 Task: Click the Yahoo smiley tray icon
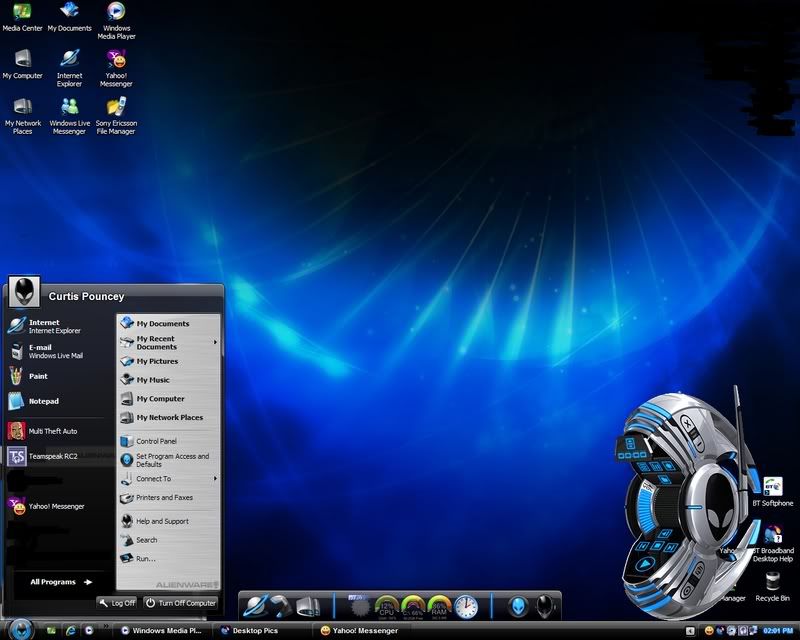tap(709, 631)
